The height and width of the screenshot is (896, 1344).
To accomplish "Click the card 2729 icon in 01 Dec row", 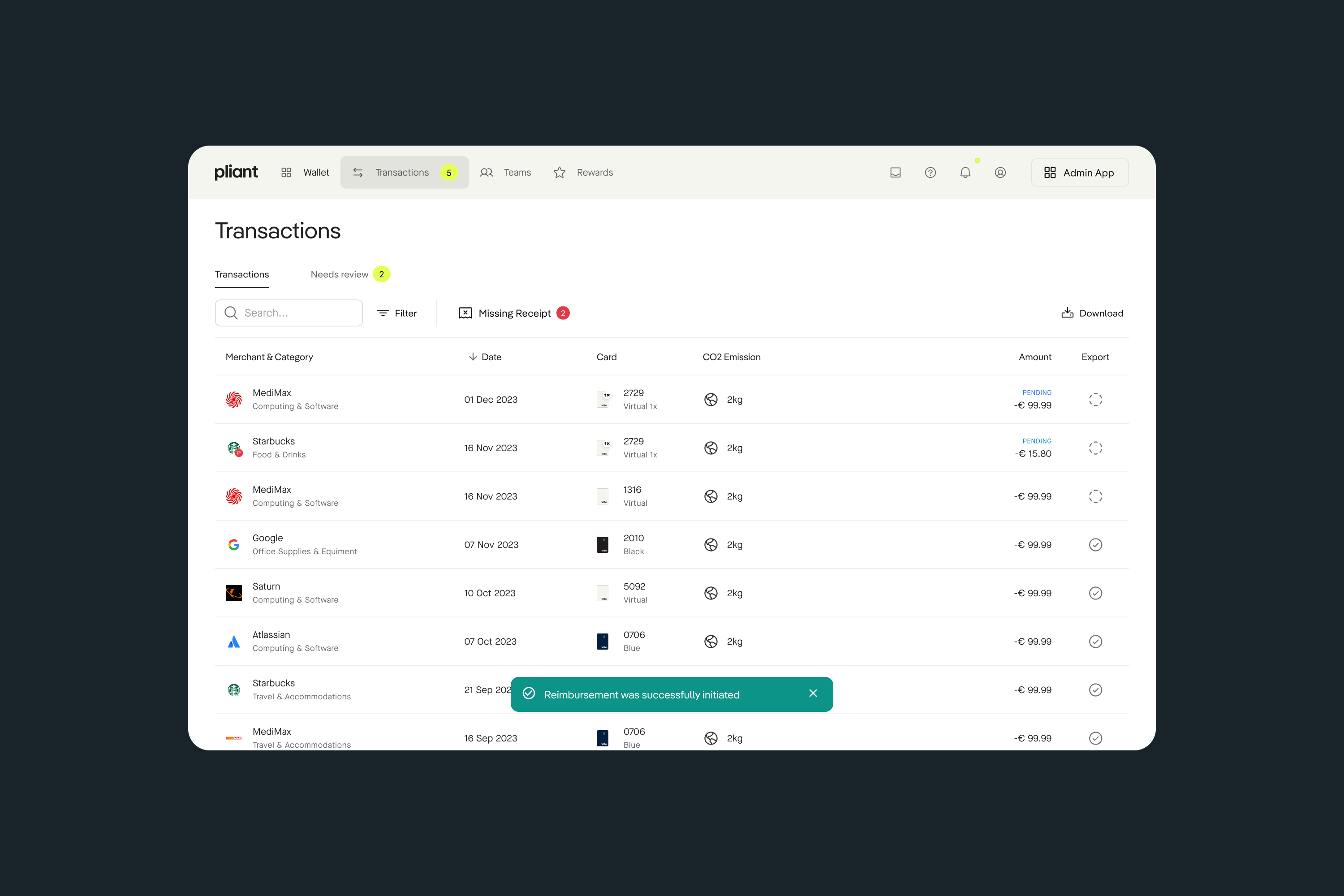I will coord(603,400).
